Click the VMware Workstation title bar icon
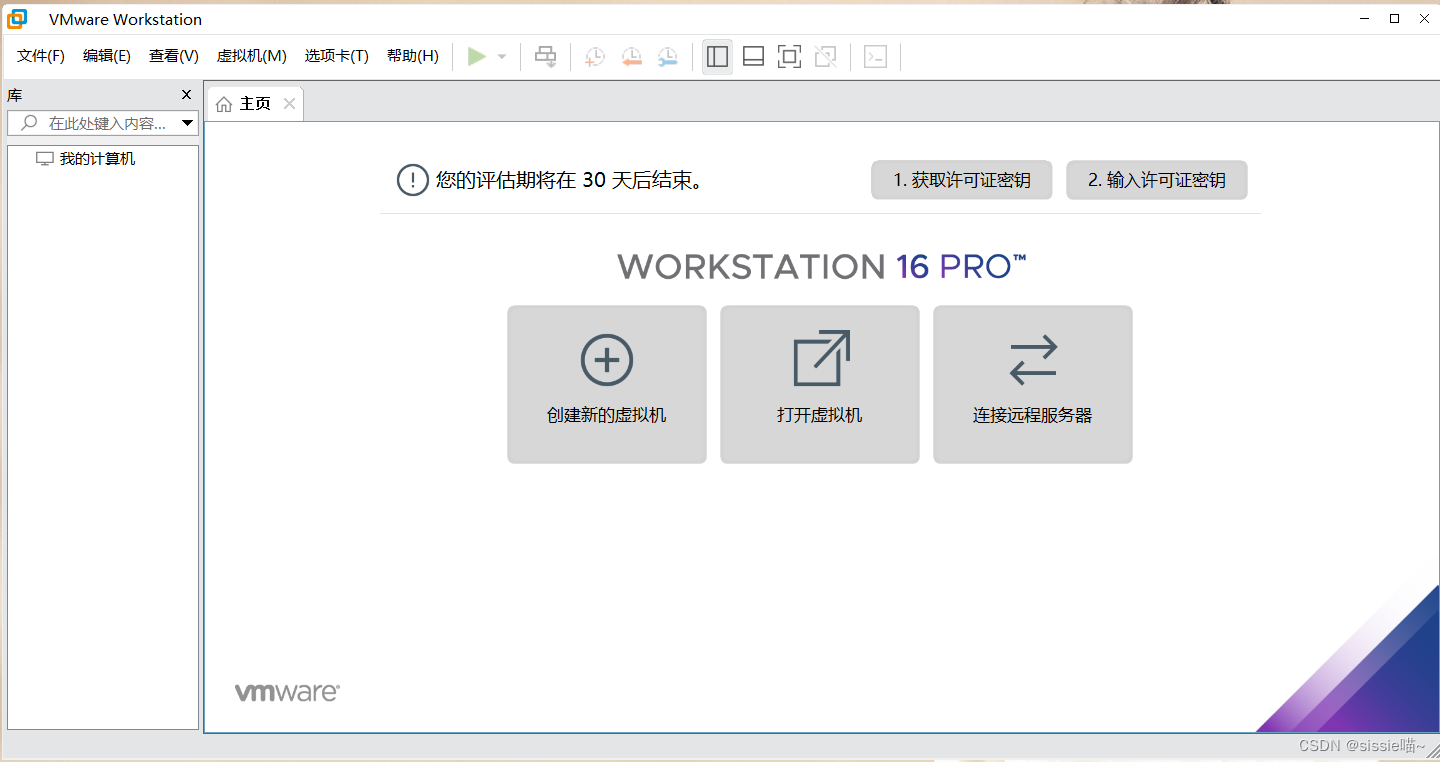The height and width of the screenshot is (762, 1440). point(17,19)
